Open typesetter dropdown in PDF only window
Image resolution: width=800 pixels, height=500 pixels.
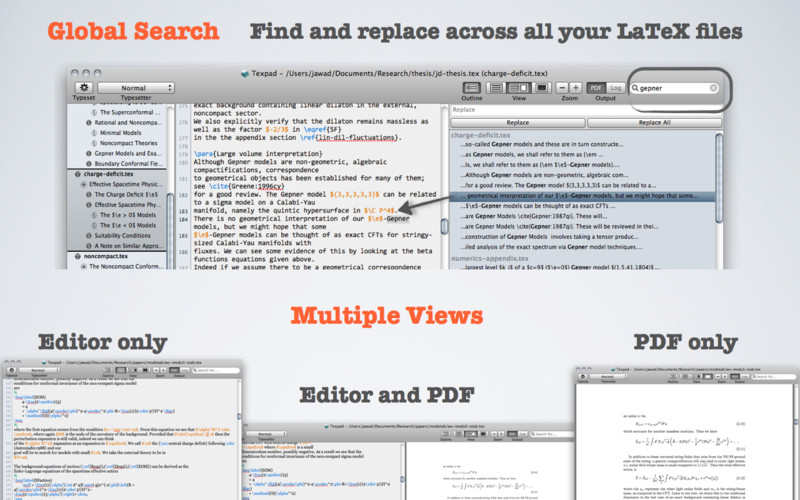click(x=609, y=377)
